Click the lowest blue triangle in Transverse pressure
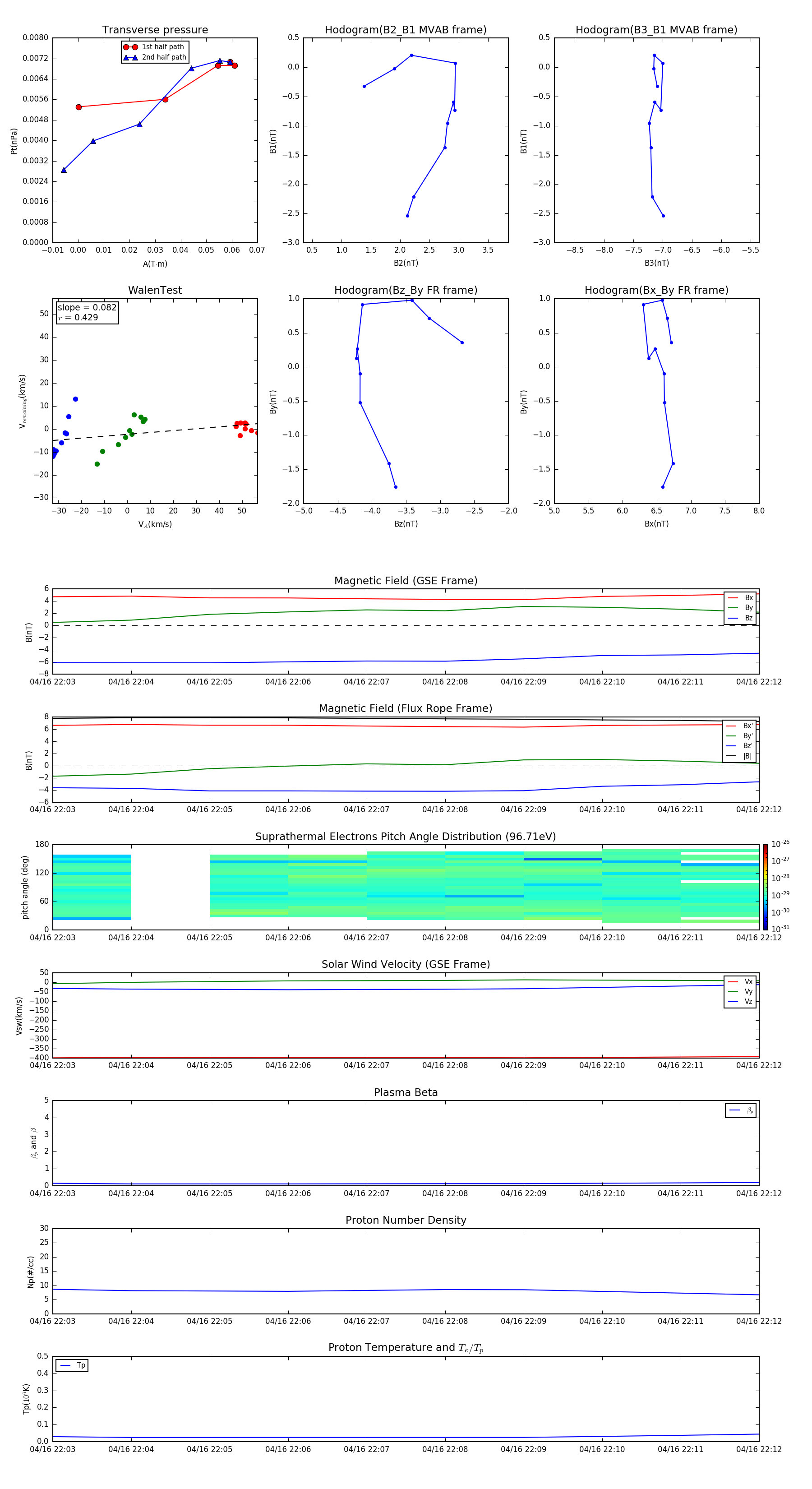The image size is (812, 1489). pyautogui.click(x=64, y=170)
